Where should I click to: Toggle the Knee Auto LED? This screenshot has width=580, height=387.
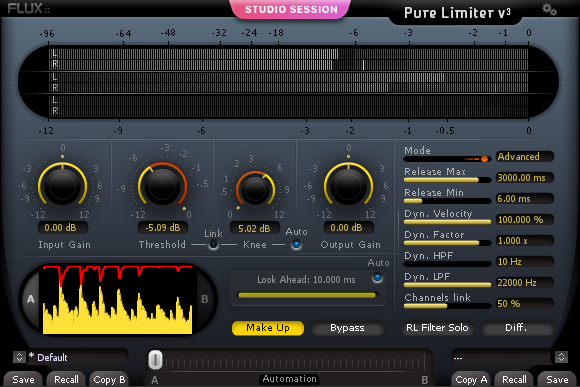tap(296, 245)
